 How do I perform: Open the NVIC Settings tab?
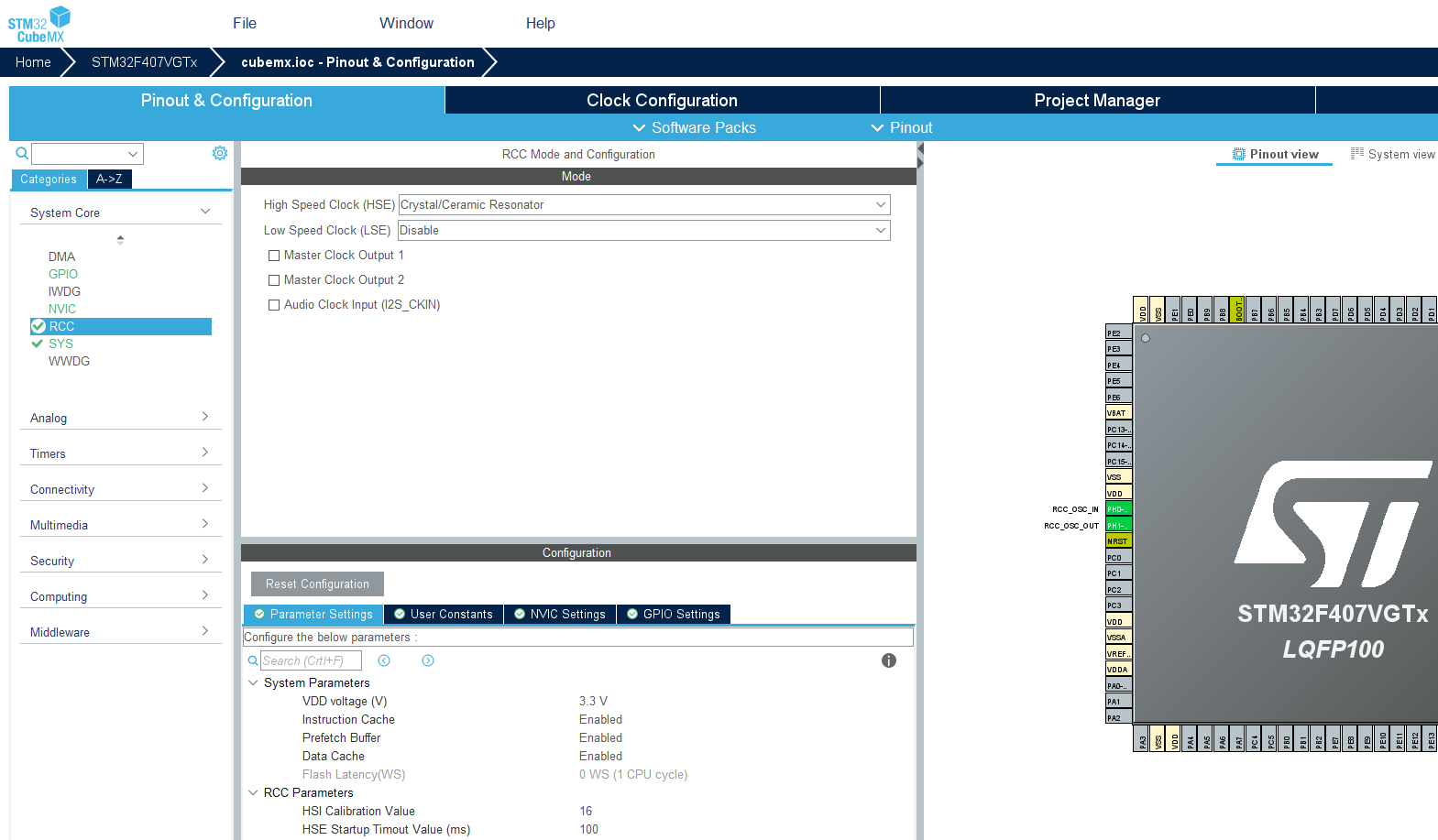click(560, 614)
